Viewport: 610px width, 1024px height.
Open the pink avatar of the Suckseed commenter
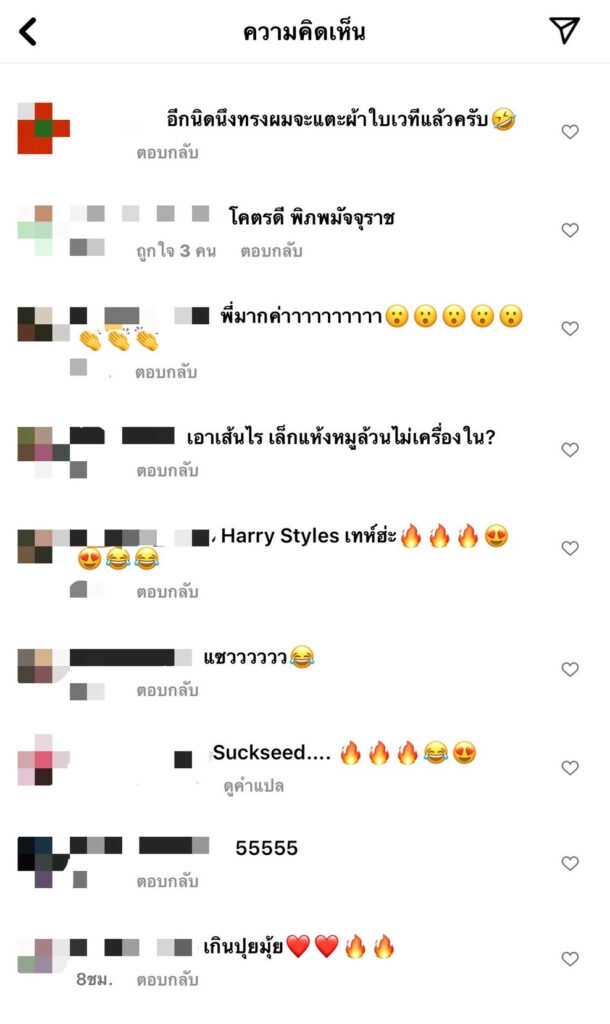click(x=43, y=760)
